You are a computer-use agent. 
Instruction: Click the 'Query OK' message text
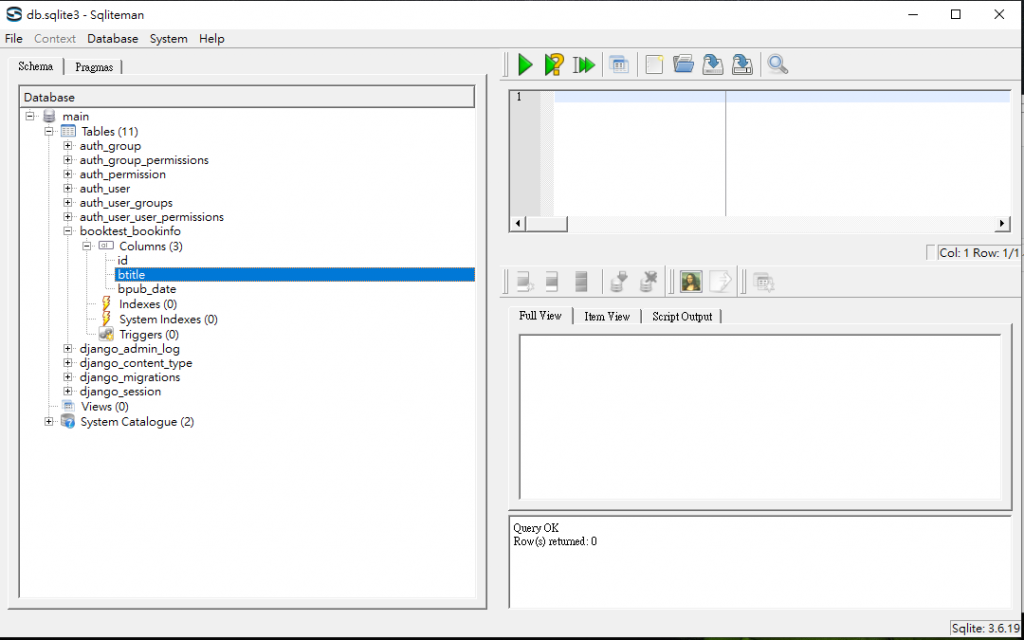click(536, 528)
